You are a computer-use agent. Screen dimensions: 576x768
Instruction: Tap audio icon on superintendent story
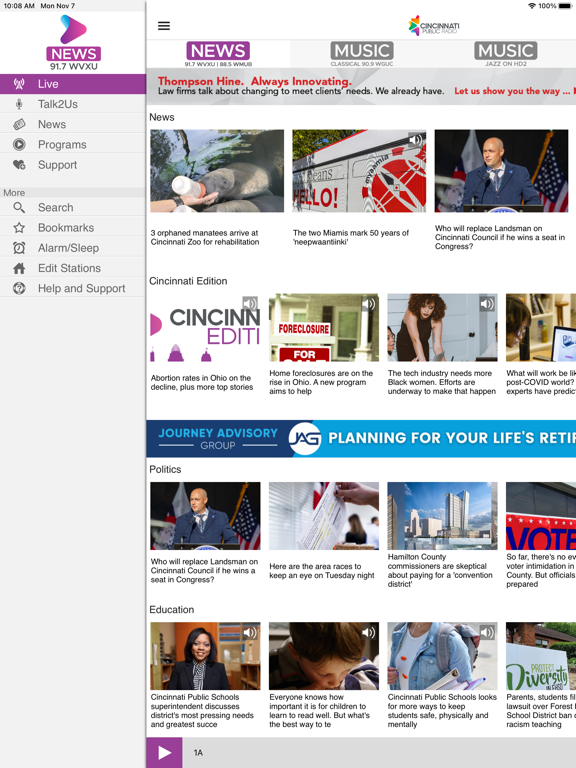250,633
